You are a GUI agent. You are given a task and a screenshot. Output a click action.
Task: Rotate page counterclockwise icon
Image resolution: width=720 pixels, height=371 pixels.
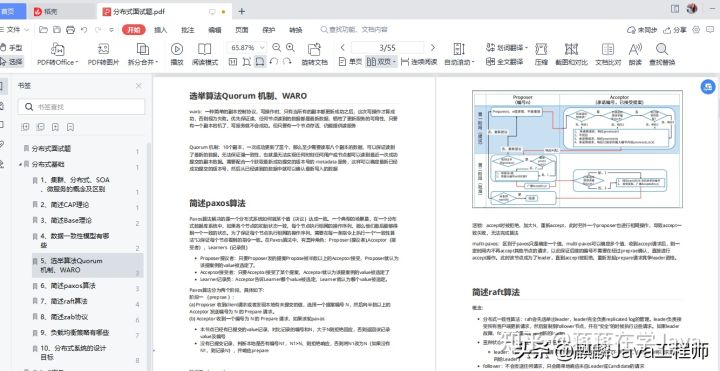click(274, 62)
